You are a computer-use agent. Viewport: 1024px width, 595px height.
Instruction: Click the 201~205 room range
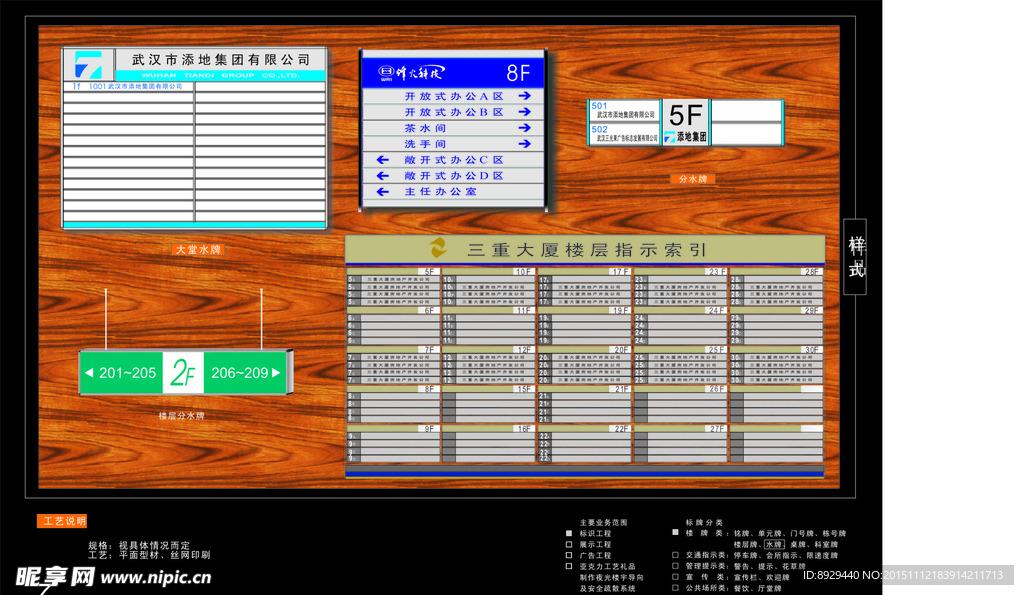127,373
